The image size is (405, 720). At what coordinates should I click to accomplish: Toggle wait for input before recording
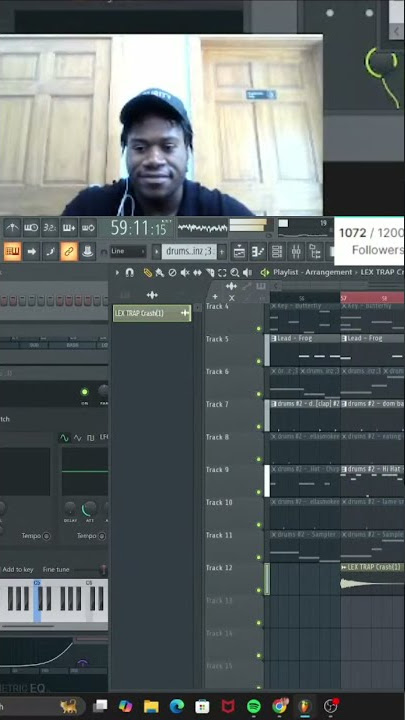[31, 228]
